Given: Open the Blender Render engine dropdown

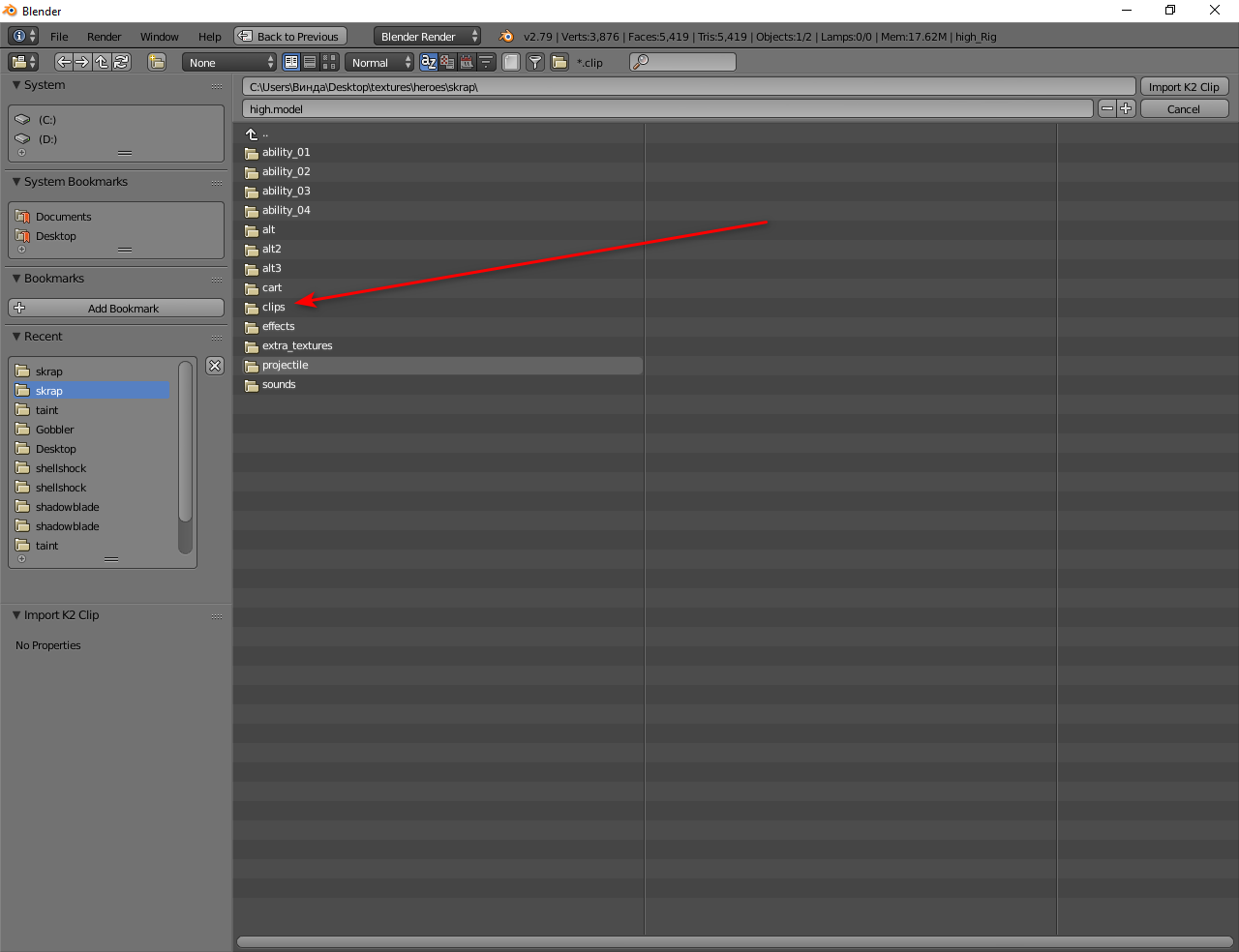Looking at the screenshot, I should pos(427,36).
